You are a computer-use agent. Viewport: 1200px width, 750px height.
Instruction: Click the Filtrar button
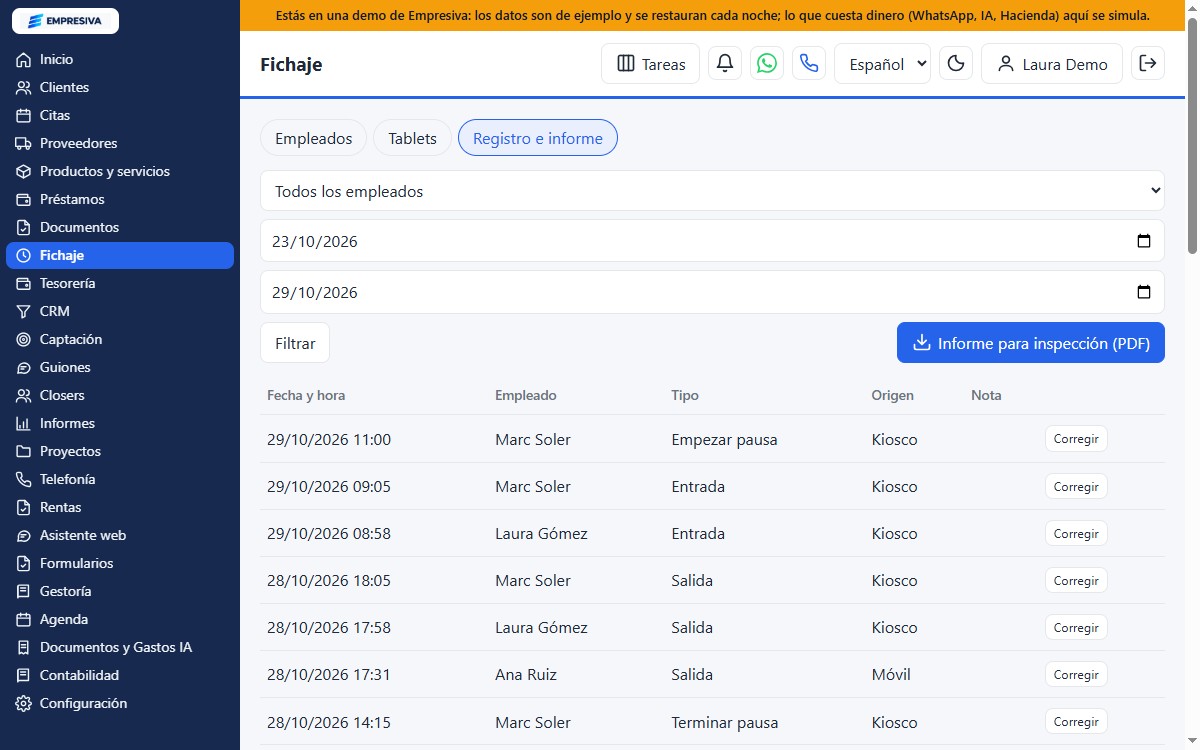(x=295, y=343)
